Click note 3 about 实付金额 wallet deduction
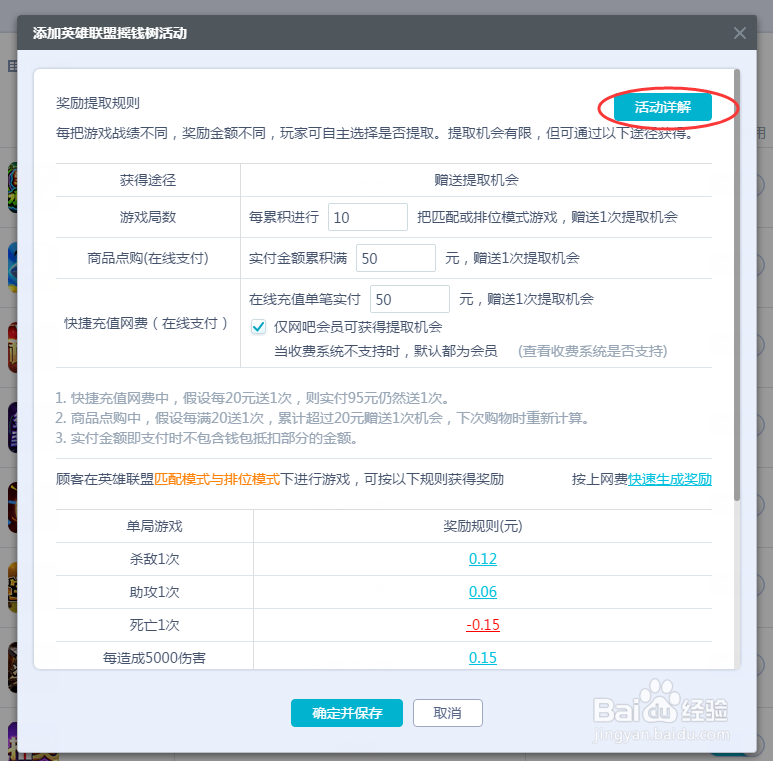The image size is (773, 761). (x=206, y=438)
